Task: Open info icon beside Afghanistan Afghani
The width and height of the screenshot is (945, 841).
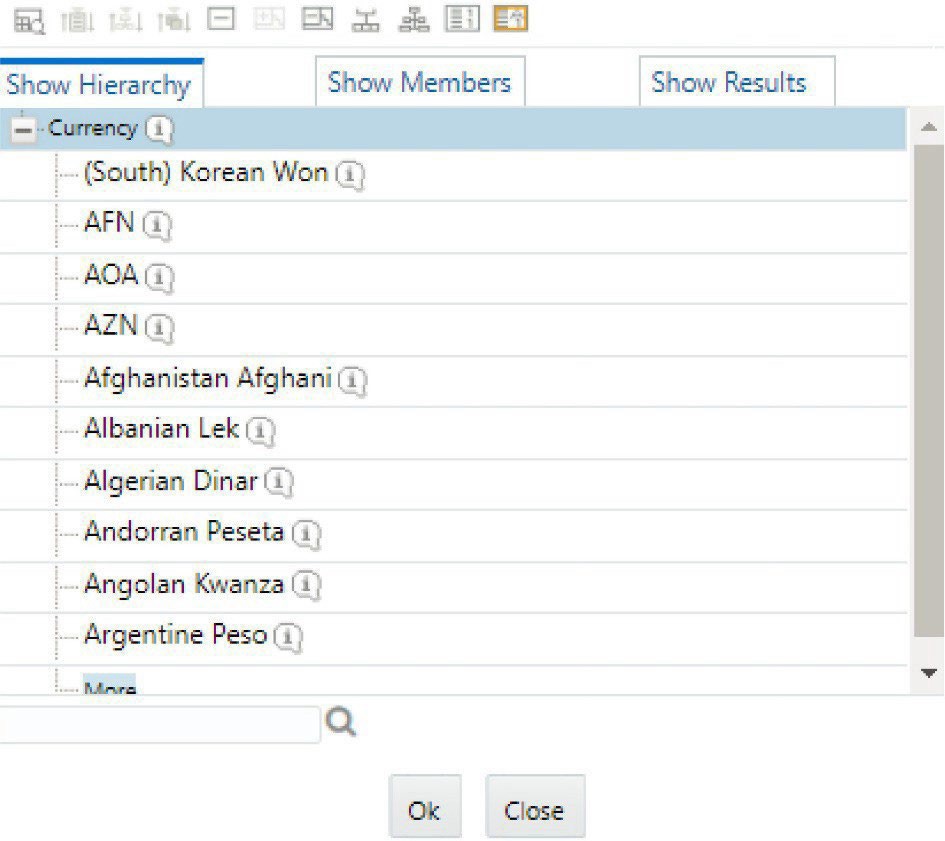Action: pos(352,381)
